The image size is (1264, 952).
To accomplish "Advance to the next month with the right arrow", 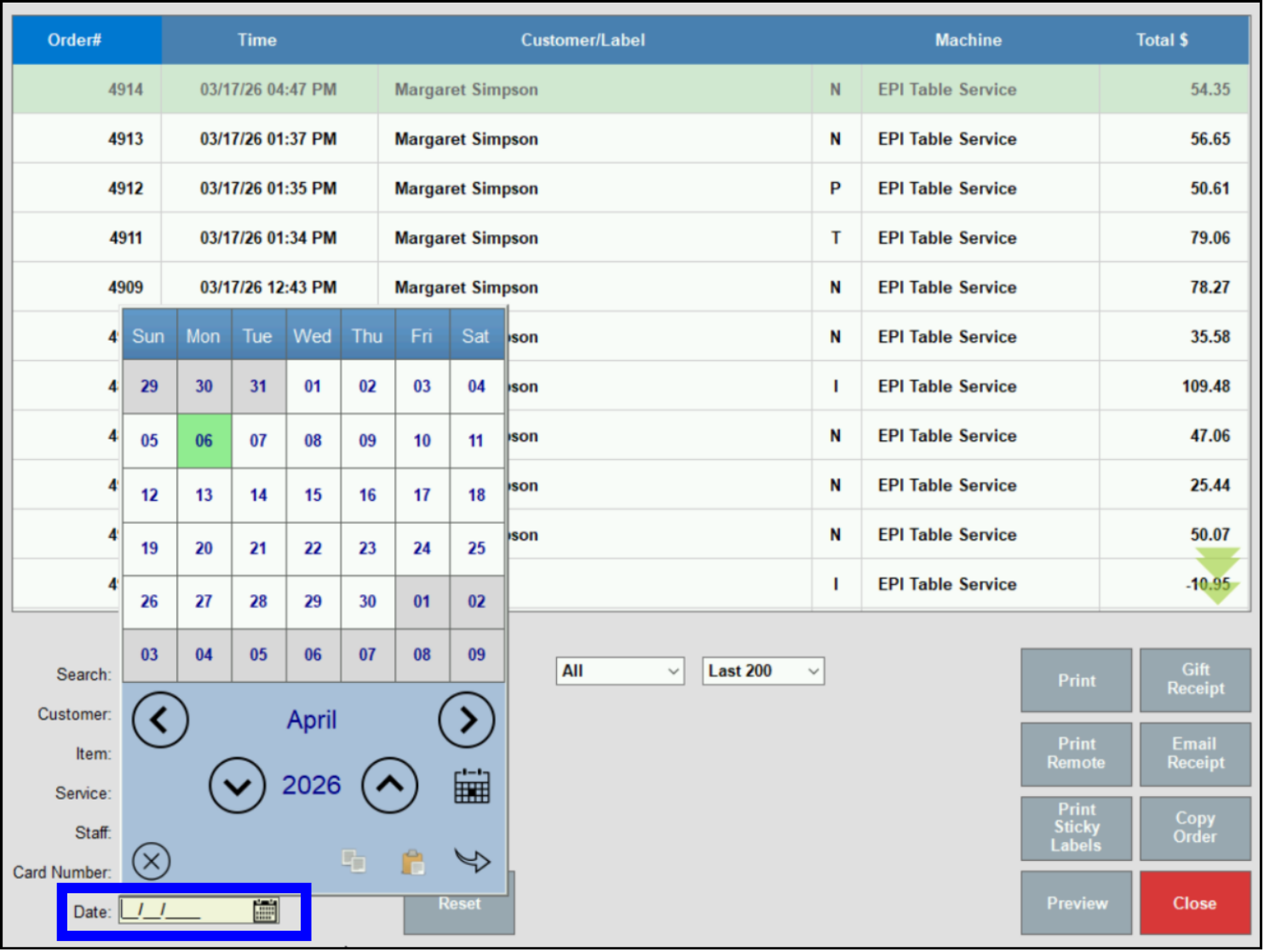I will (467, 720).
